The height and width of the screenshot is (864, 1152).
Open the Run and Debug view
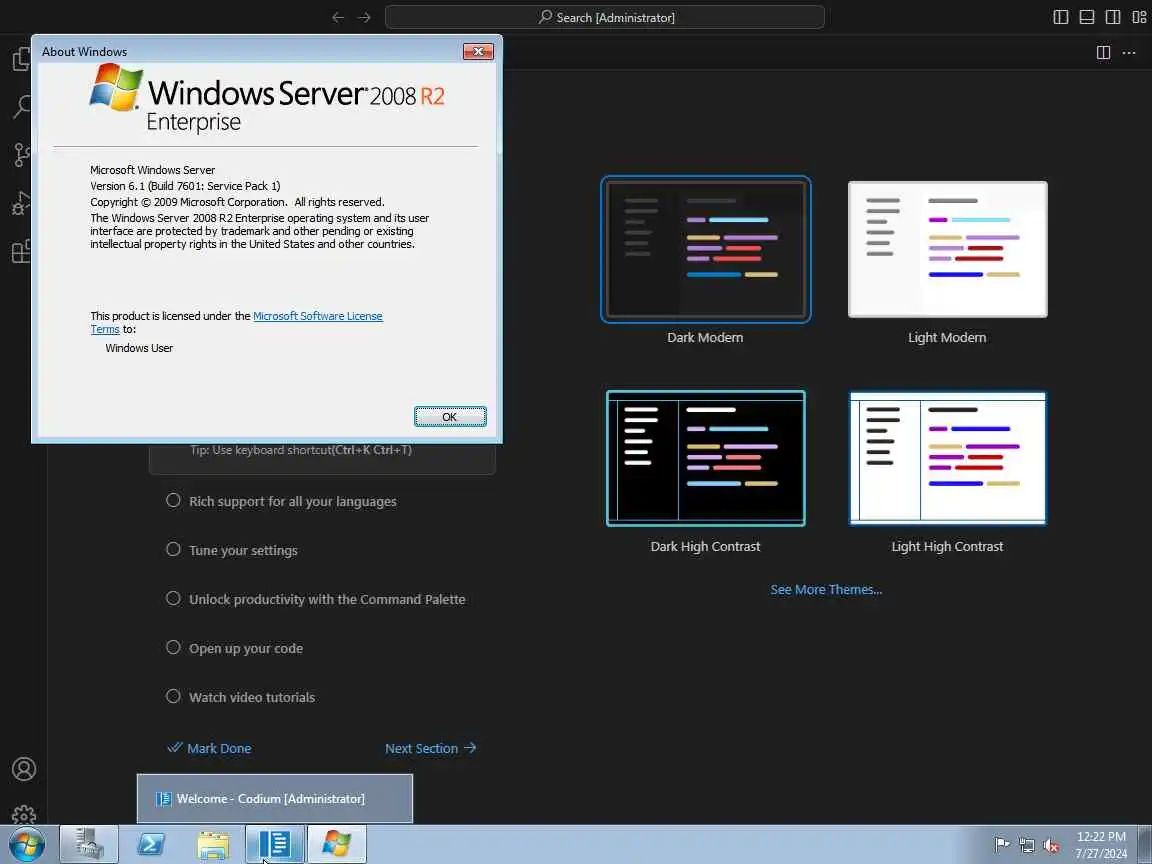click(22, 203)
